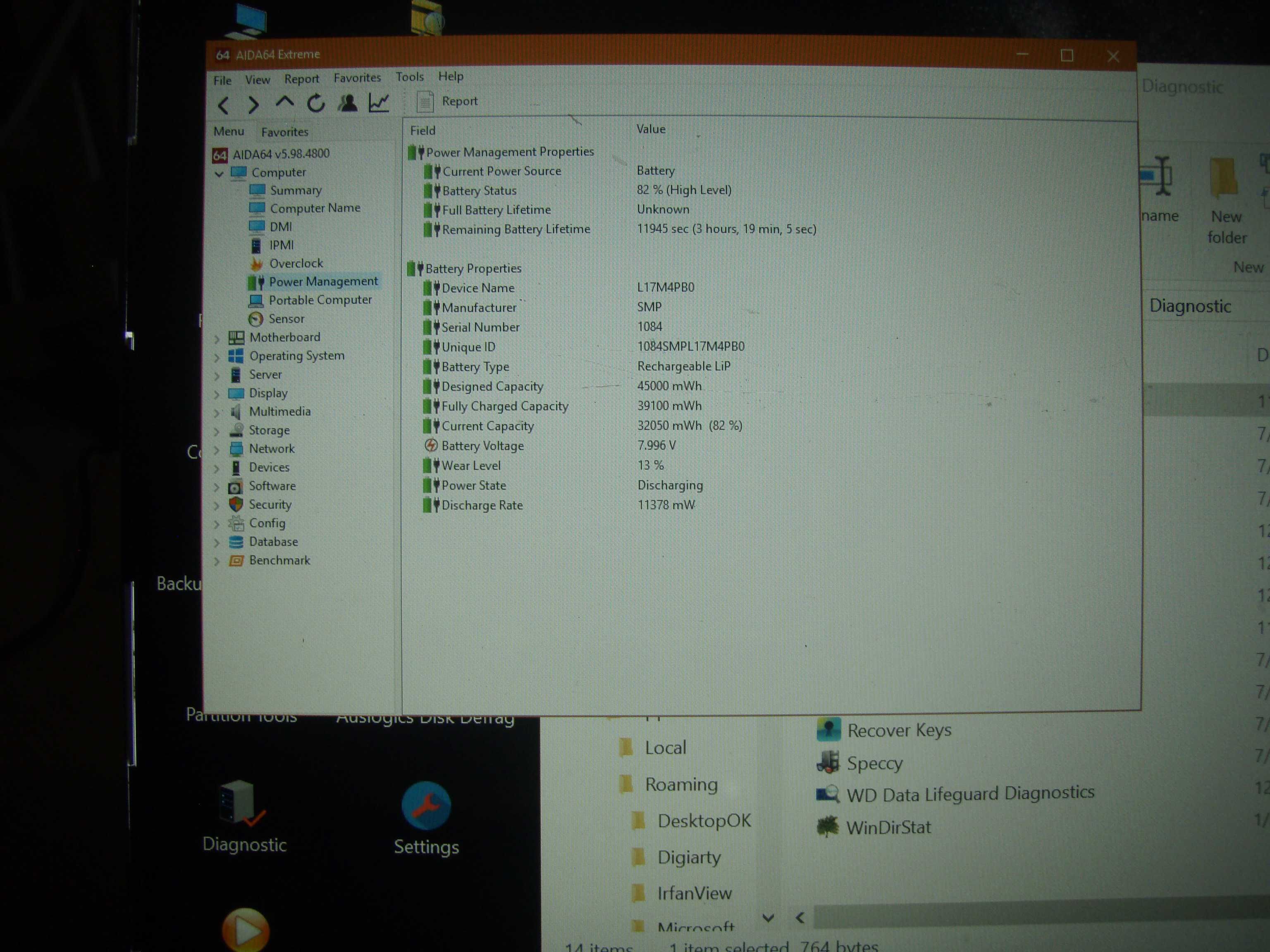Click the Security shield icon
Screen dimensions: 1270x952
(236, 505)
